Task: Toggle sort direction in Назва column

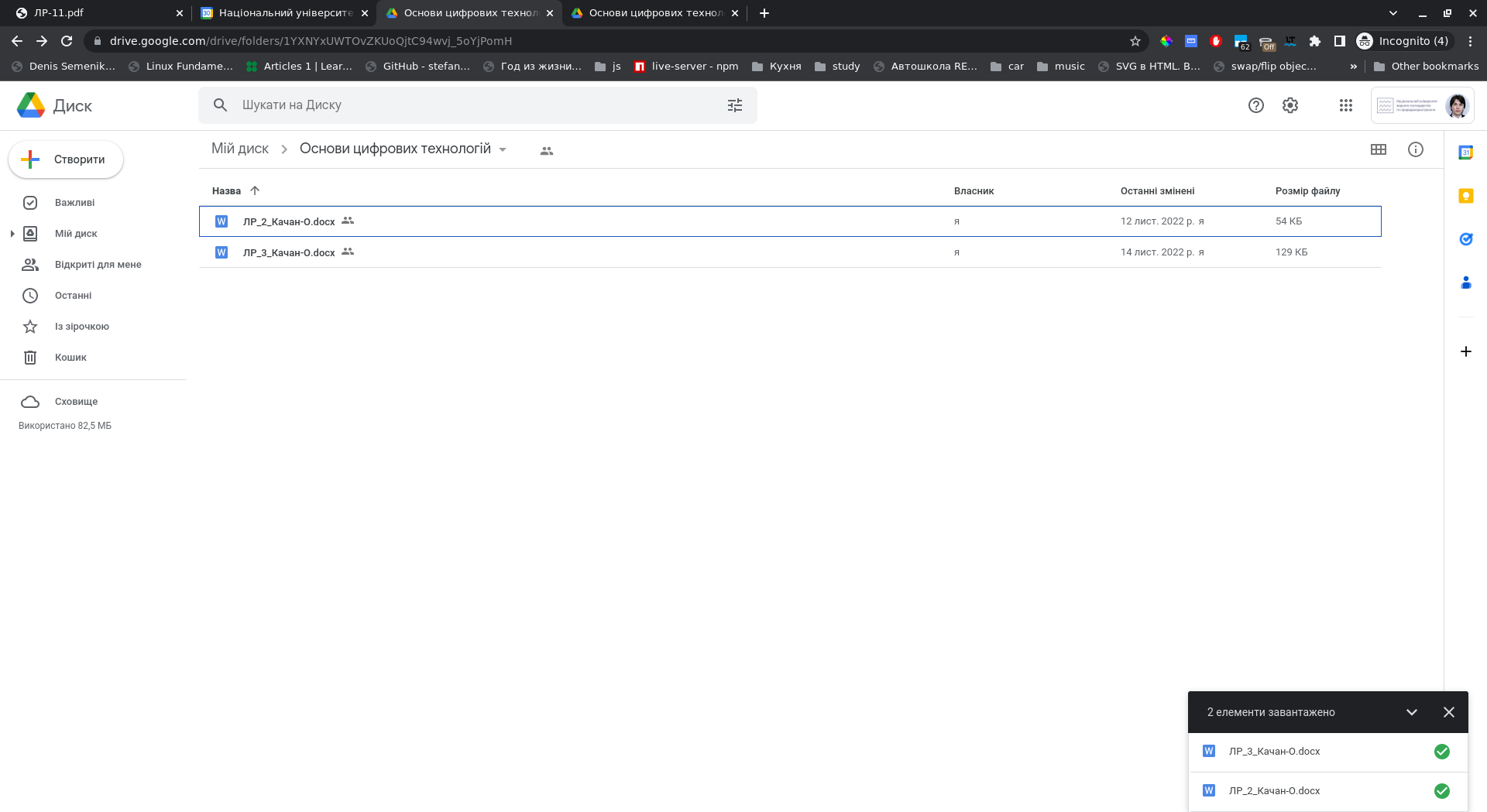Action: click(255, 190)
